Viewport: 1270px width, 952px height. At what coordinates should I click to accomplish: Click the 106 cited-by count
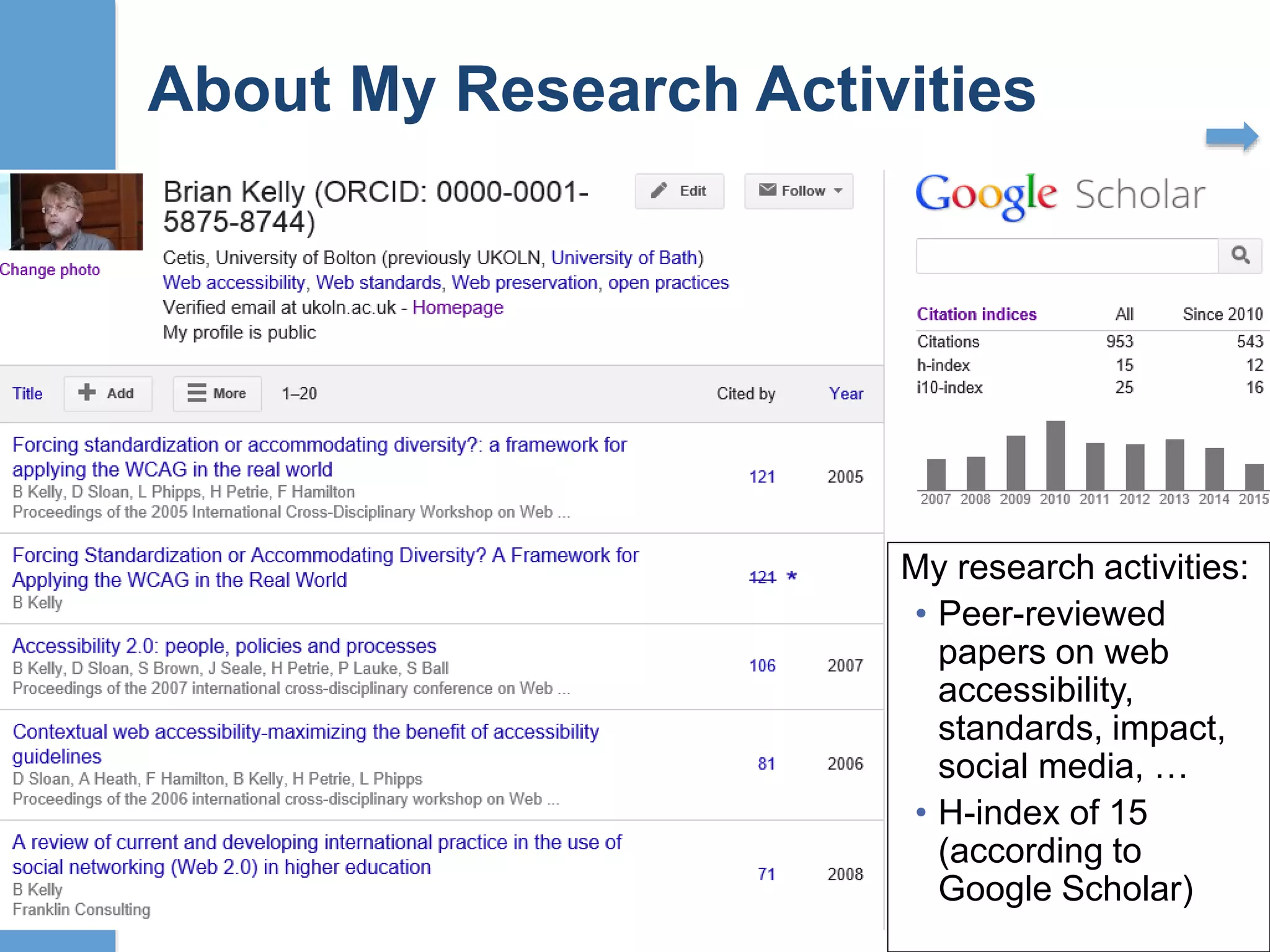tap(762, 666)
